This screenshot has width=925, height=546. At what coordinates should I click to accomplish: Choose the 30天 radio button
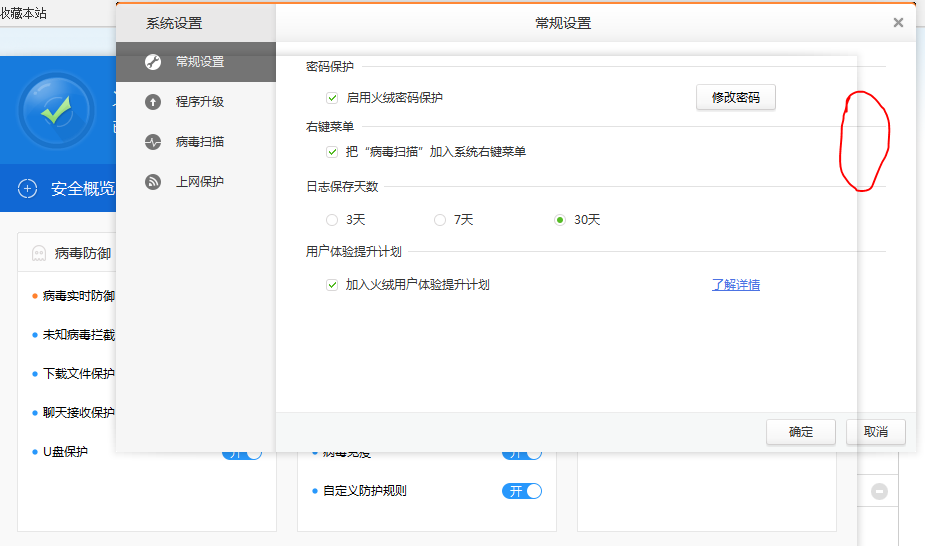click(560, 220)
